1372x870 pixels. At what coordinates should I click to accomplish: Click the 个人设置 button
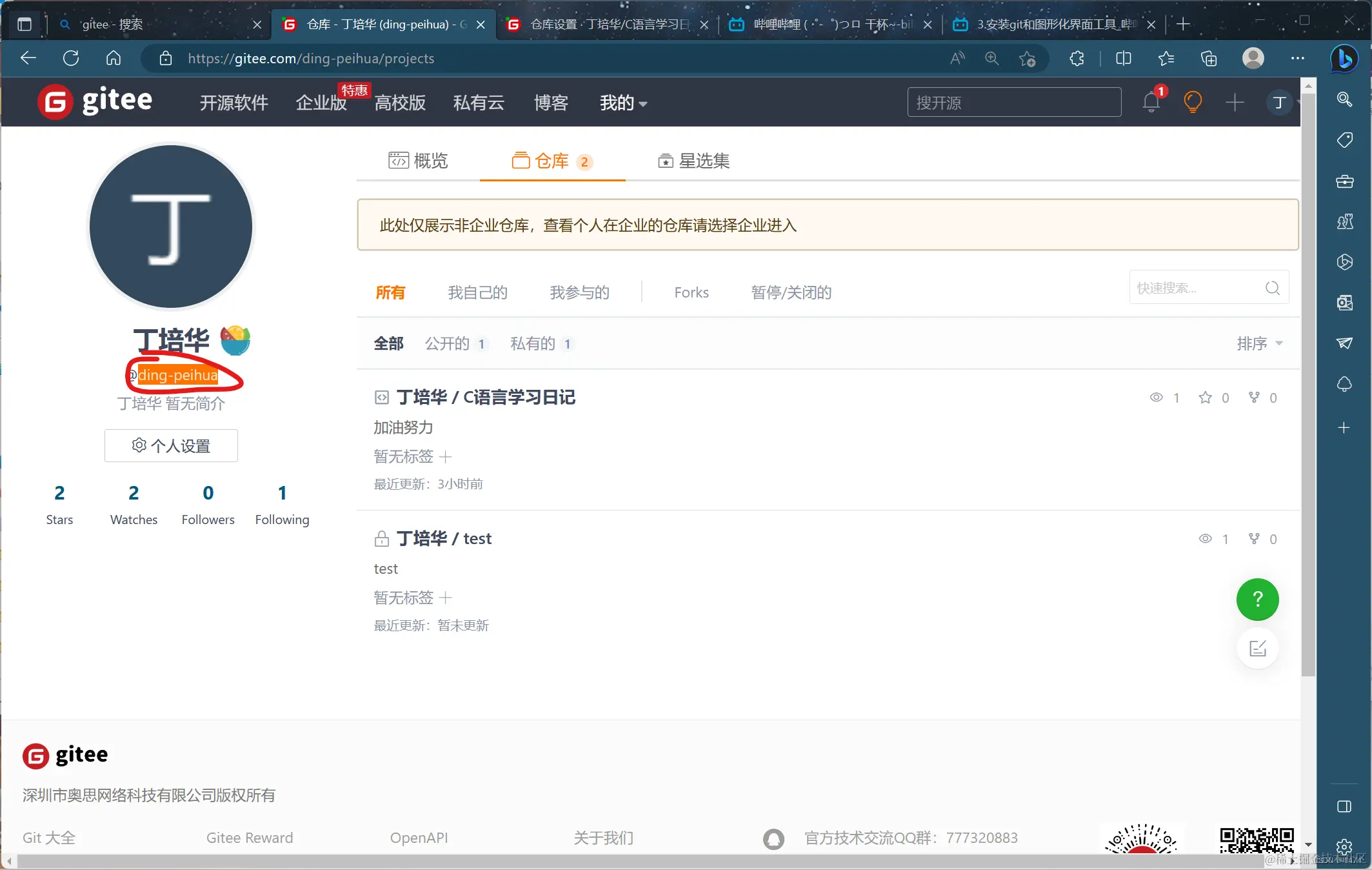pos(171,445)
